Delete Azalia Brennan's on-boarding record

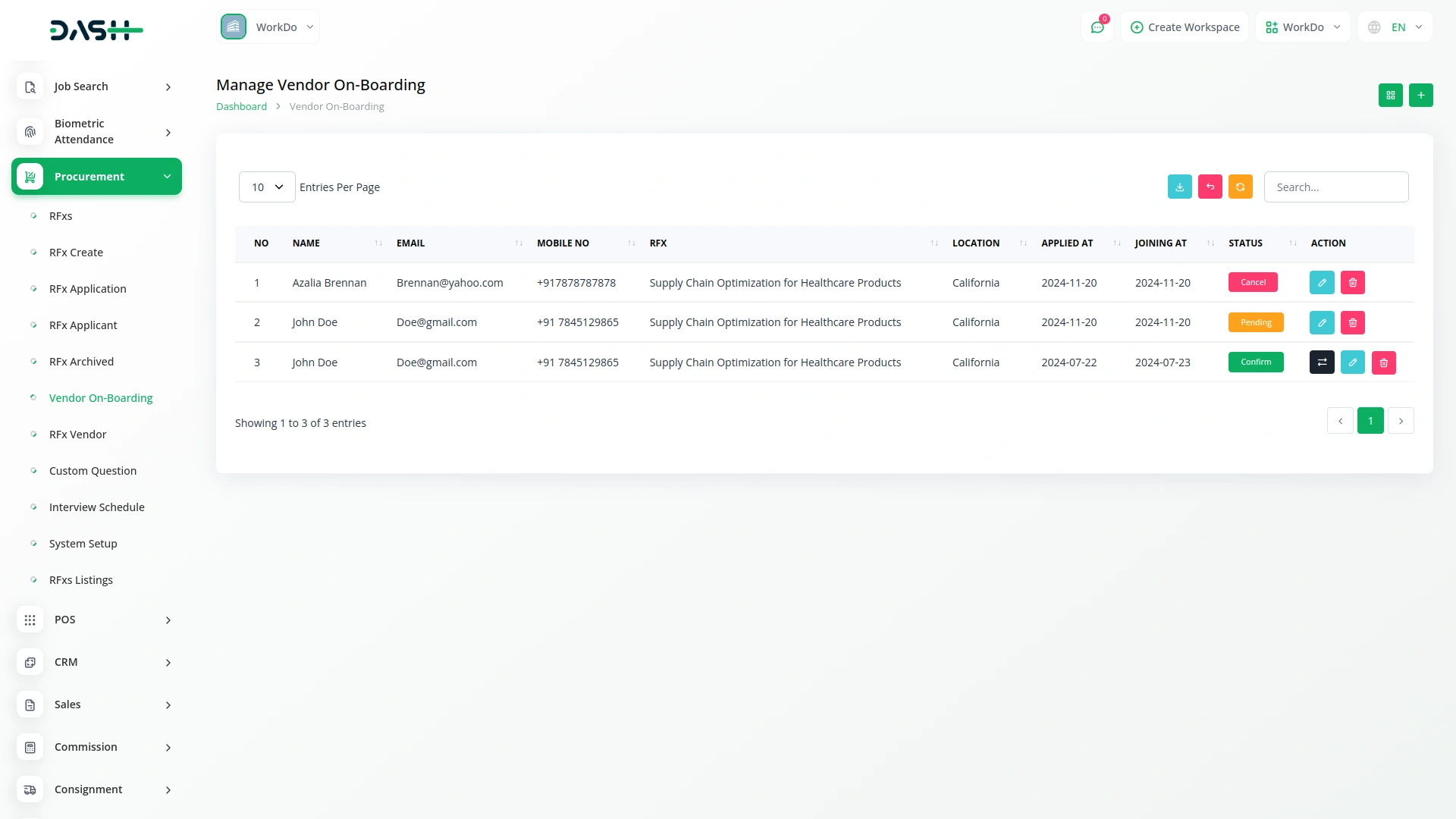(x=1352, y=282)
